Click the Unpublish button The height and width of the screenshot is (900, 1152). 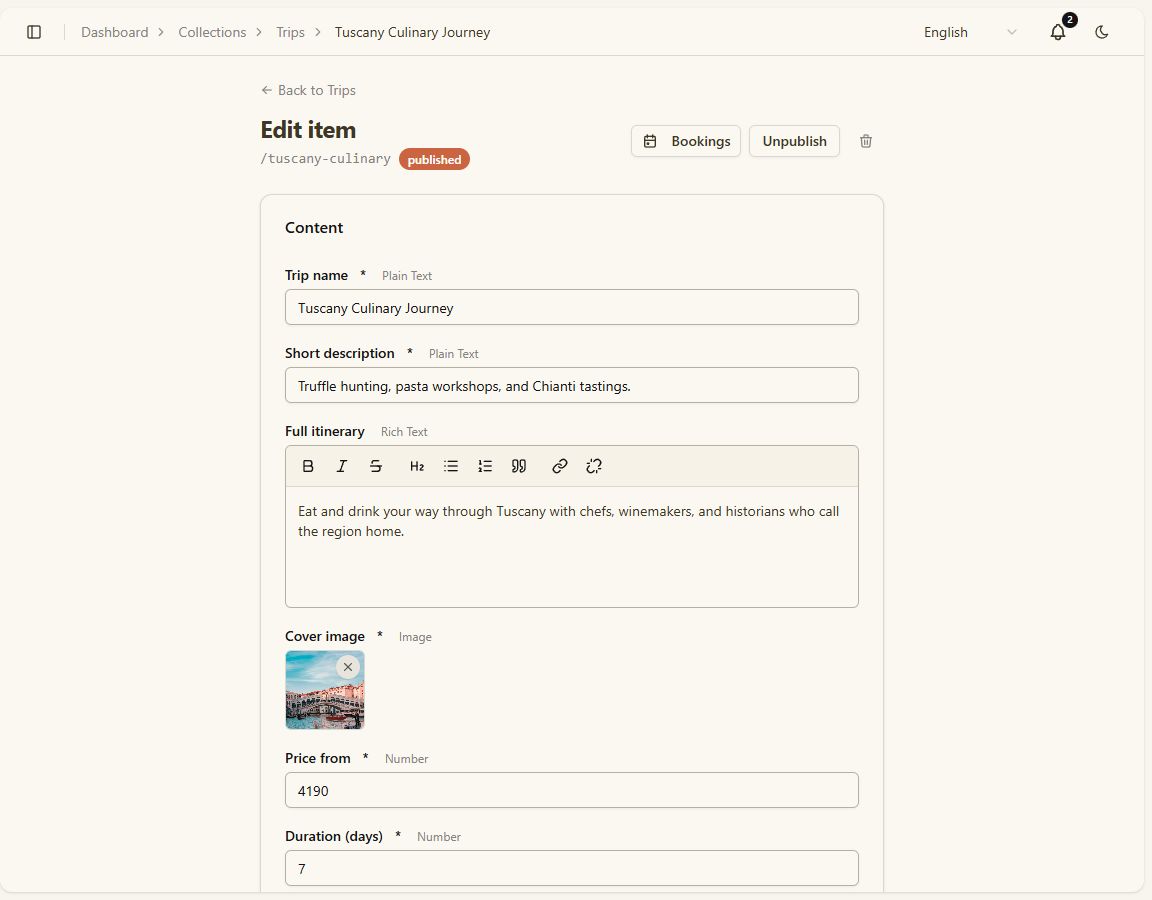coord(794,141)
